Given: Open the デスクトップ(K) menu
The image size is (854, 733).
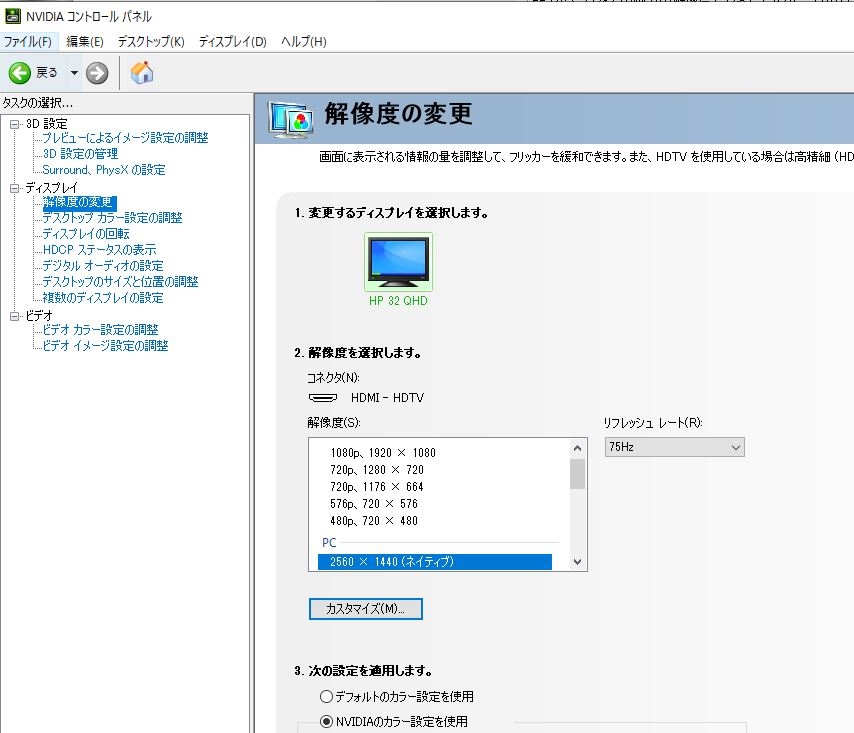Looking at the screenshot, I should (x=151, y=41).
